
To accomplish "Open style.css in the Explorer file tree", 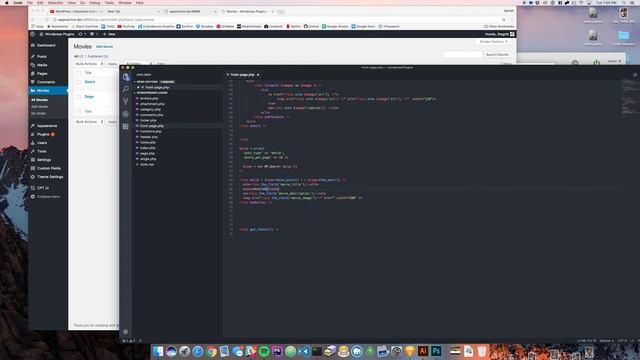I will click(147, 164).
